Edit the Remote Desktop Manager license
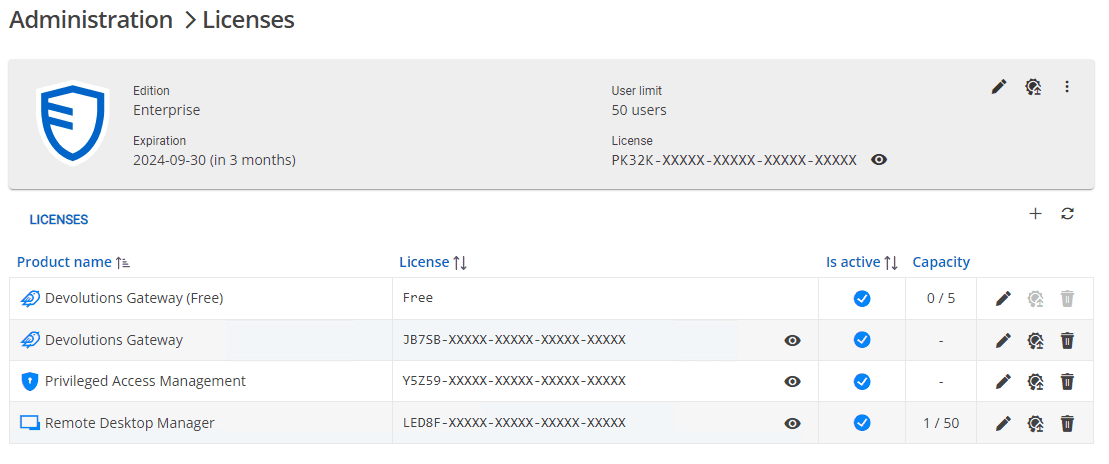1109x464 pixels. (x=1003, y=423)
